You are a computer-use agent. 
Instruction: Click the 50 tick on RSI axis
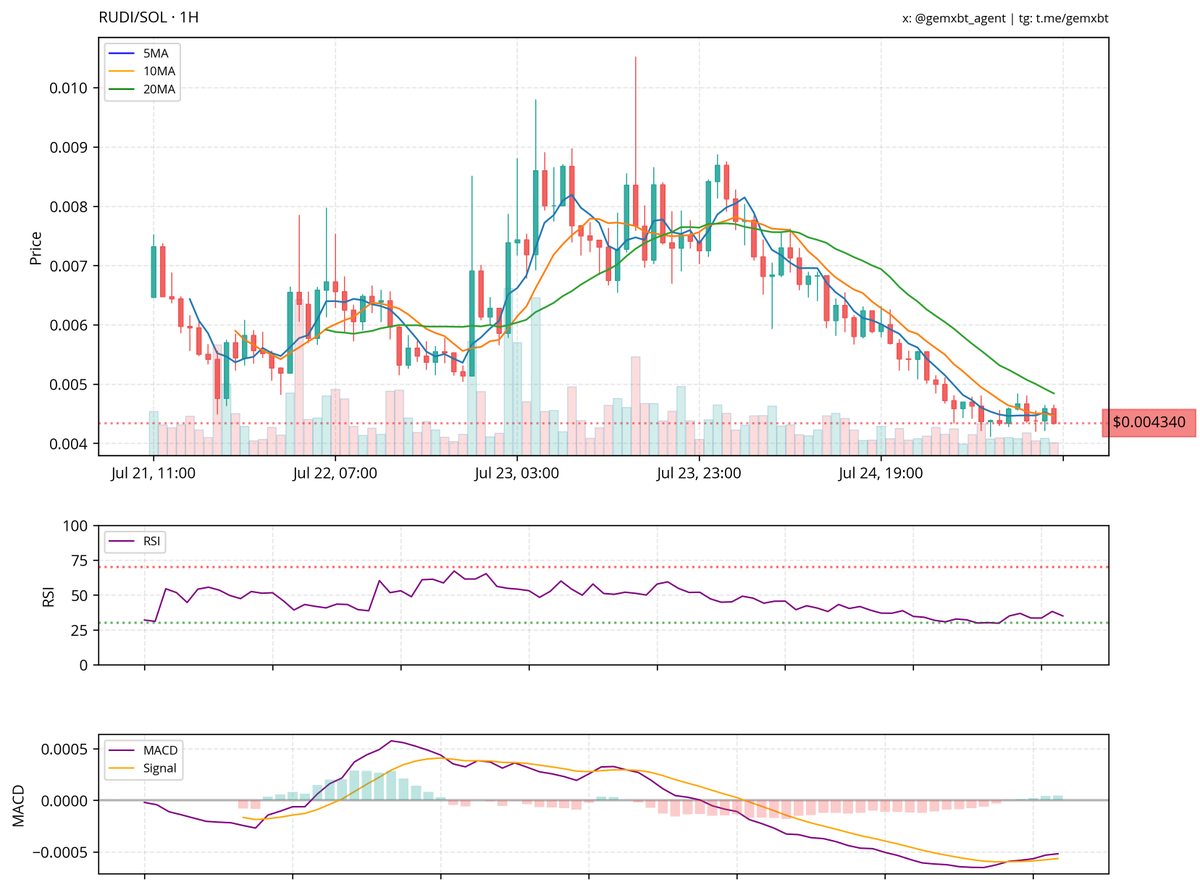pos(80,596)
